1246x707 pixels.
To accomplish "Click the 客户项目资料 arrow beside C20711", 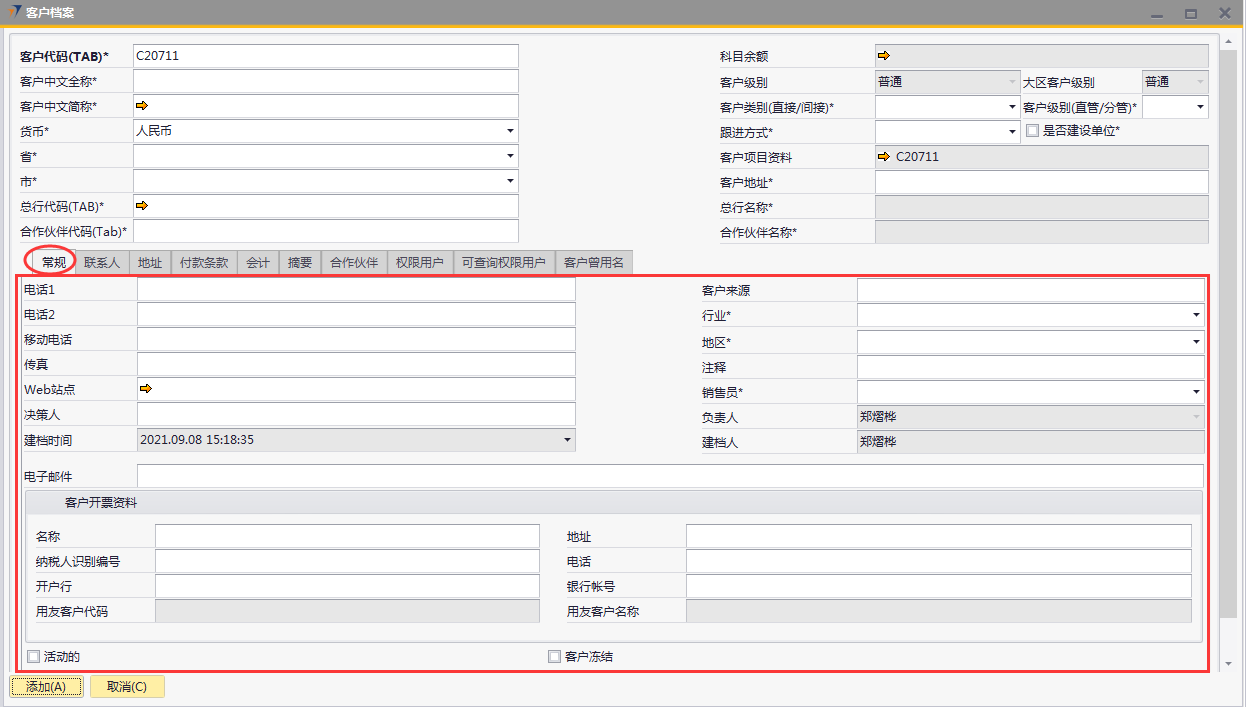I will 884,157.
